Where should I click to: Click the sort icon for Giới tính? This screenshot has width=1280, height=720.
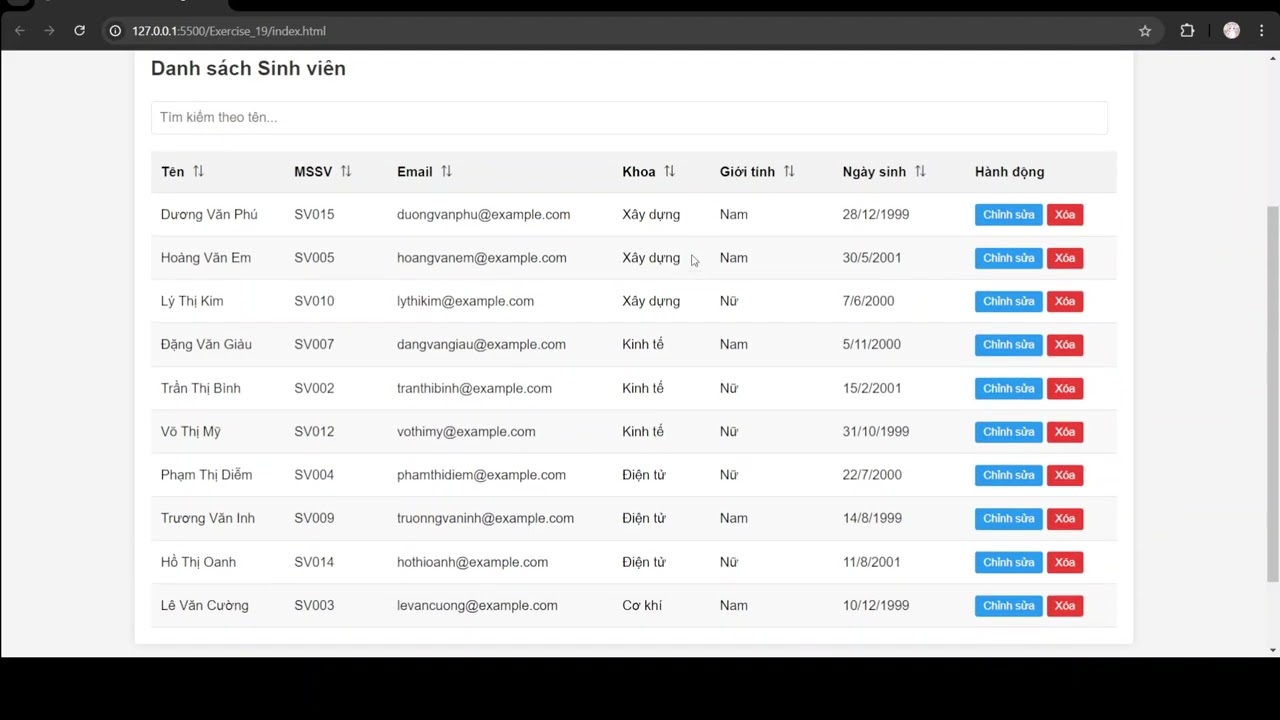(x=789, y=172)
